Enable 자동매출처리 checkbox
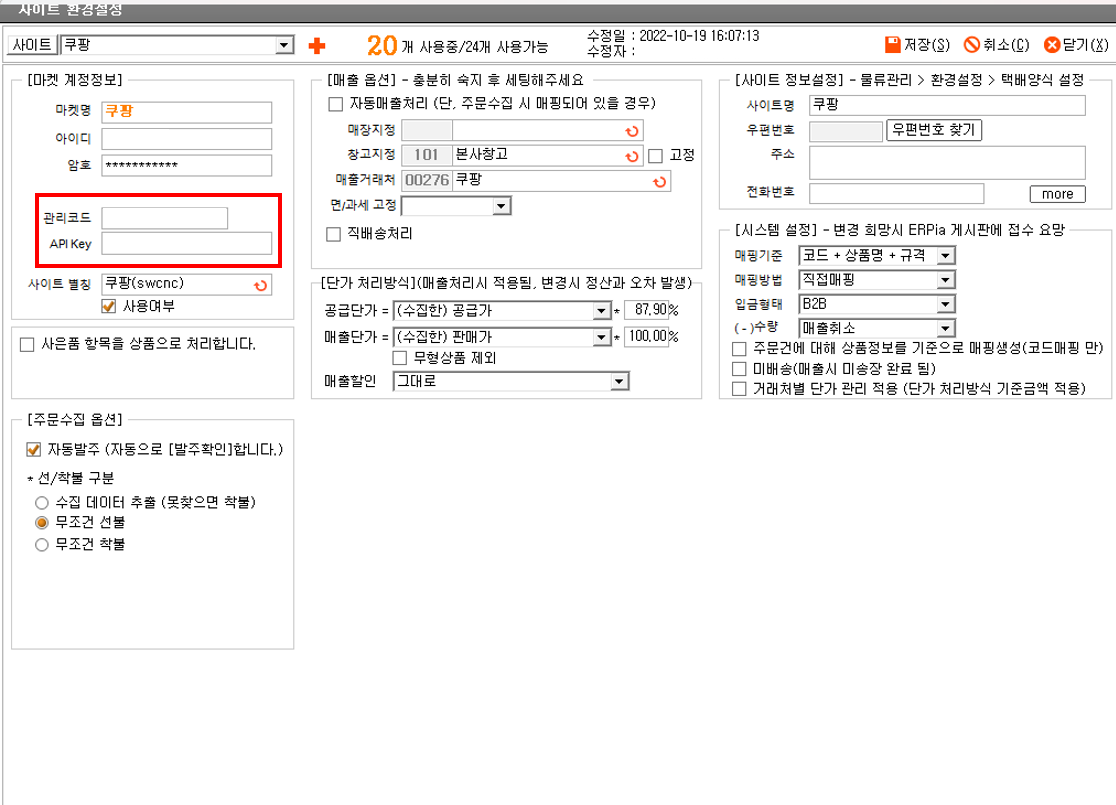The height and width of the screenshot is (805, 1116). click(x=336, y=104)
